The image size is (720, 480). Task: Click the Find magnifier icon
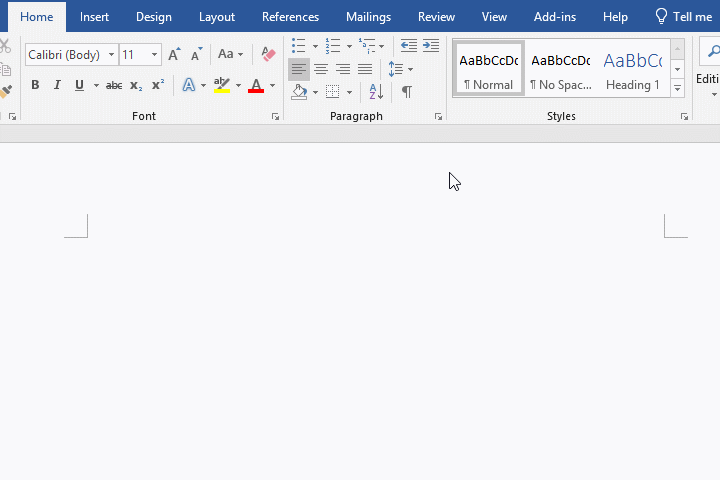(713, 51)
